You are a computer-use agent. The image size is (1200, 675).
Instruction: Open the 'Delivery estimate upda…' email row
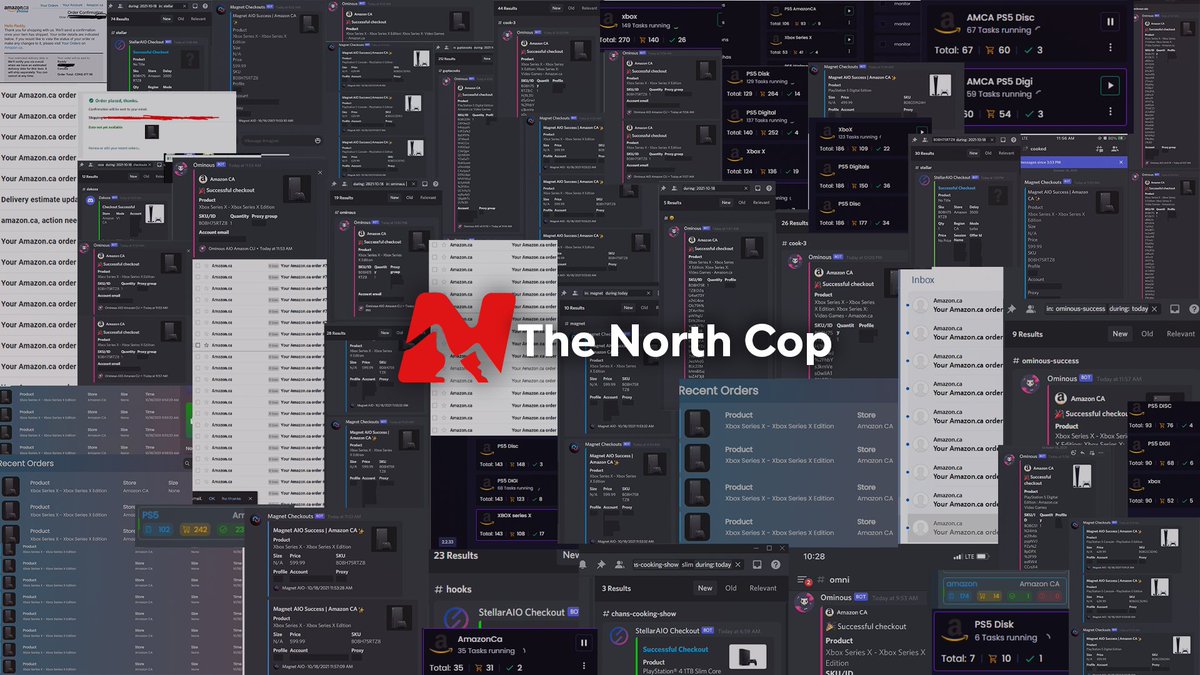[39, 199]
